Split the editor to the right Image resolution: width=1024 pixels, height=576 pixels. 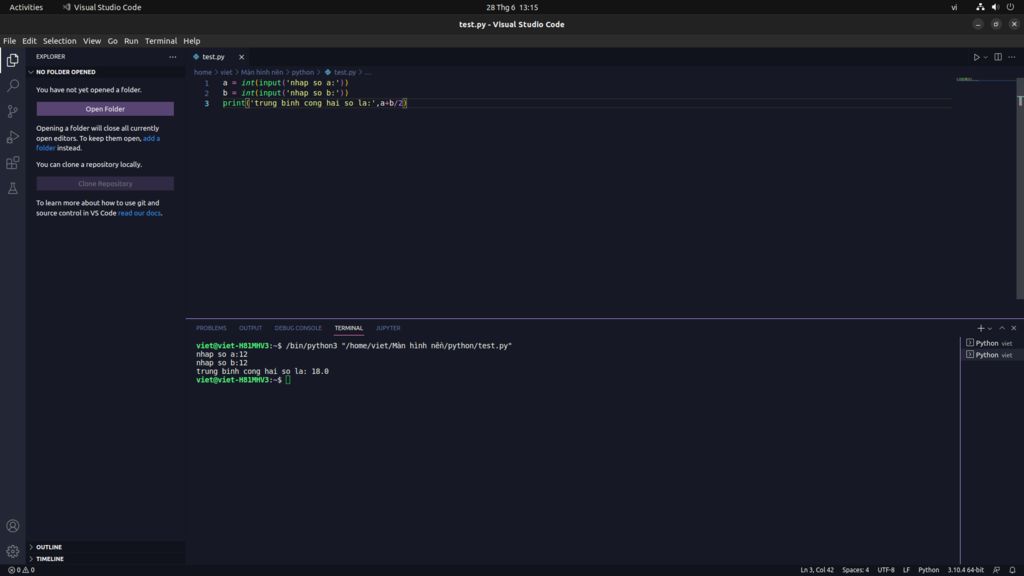point(998,57)
